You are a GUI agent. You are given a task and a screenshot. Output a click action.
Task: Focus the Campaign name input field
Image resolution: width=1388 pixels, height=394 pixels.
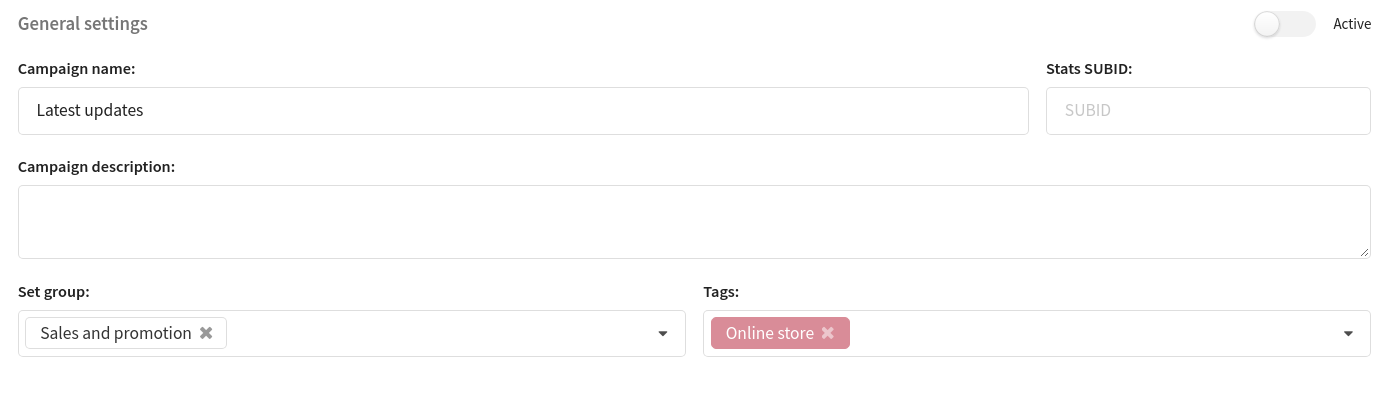coord(523,111)
